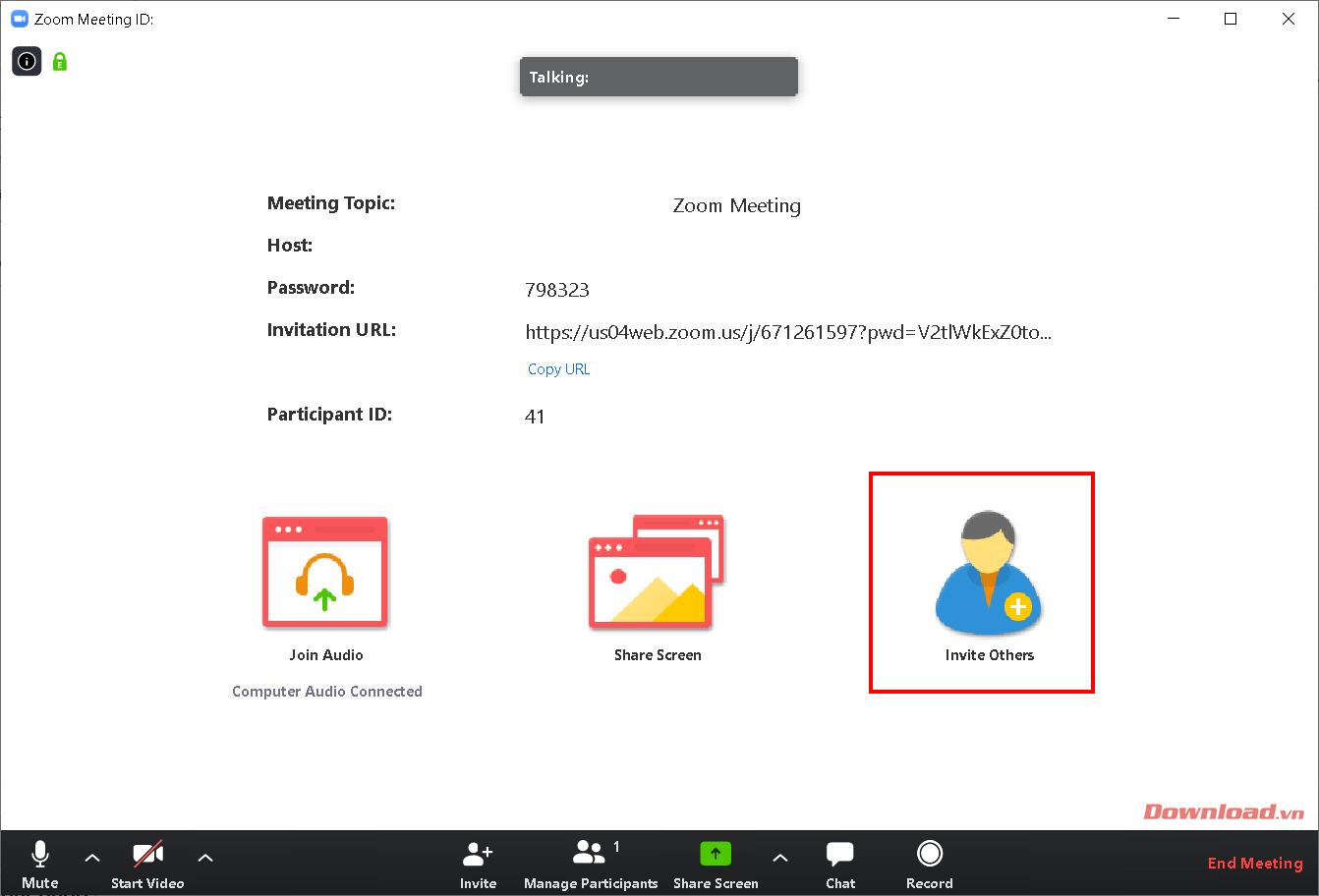Start recording the meeting
1319x896 pixels.
click(930, 865)
